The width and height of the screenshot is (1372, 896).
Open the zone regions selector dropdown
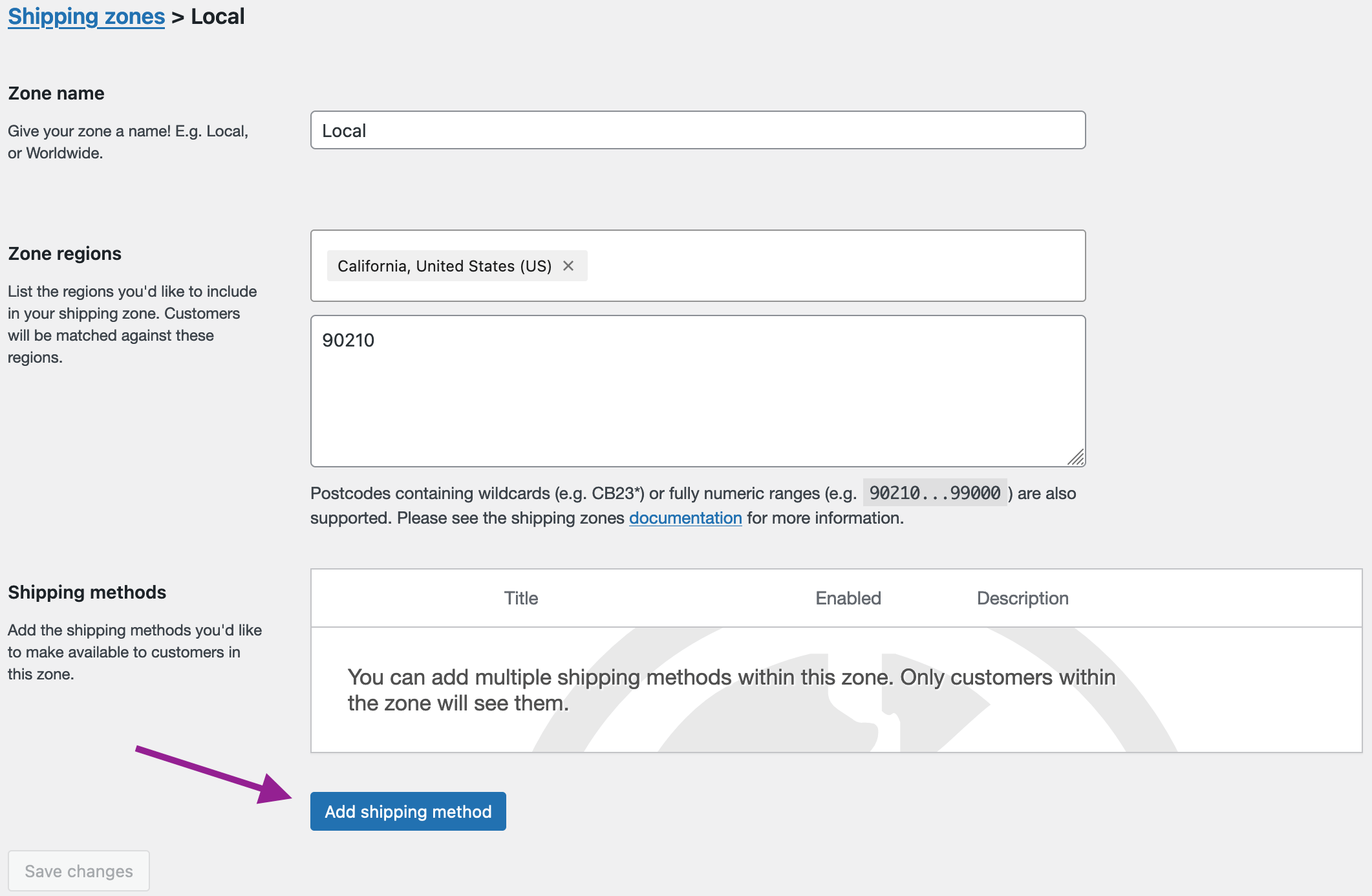[x=841, y=266]
